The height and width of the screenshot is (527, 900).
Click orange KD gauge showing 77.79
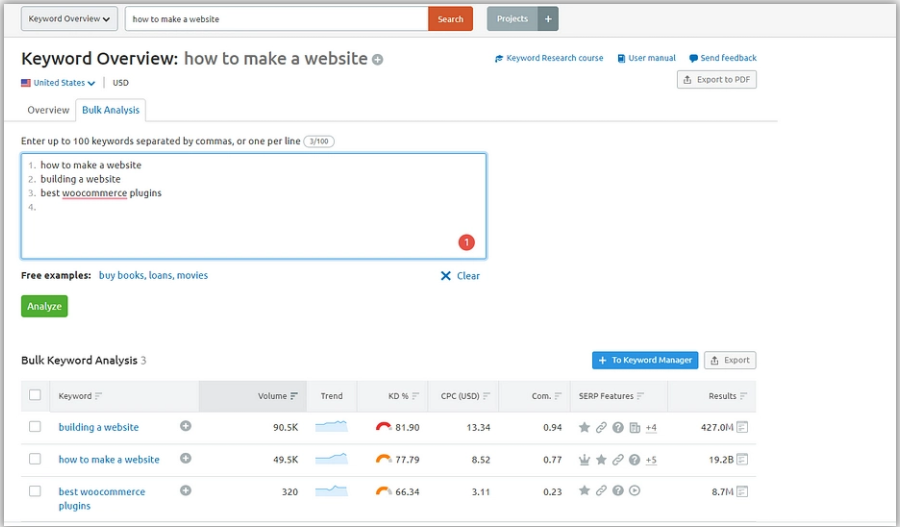click(383, 459)
